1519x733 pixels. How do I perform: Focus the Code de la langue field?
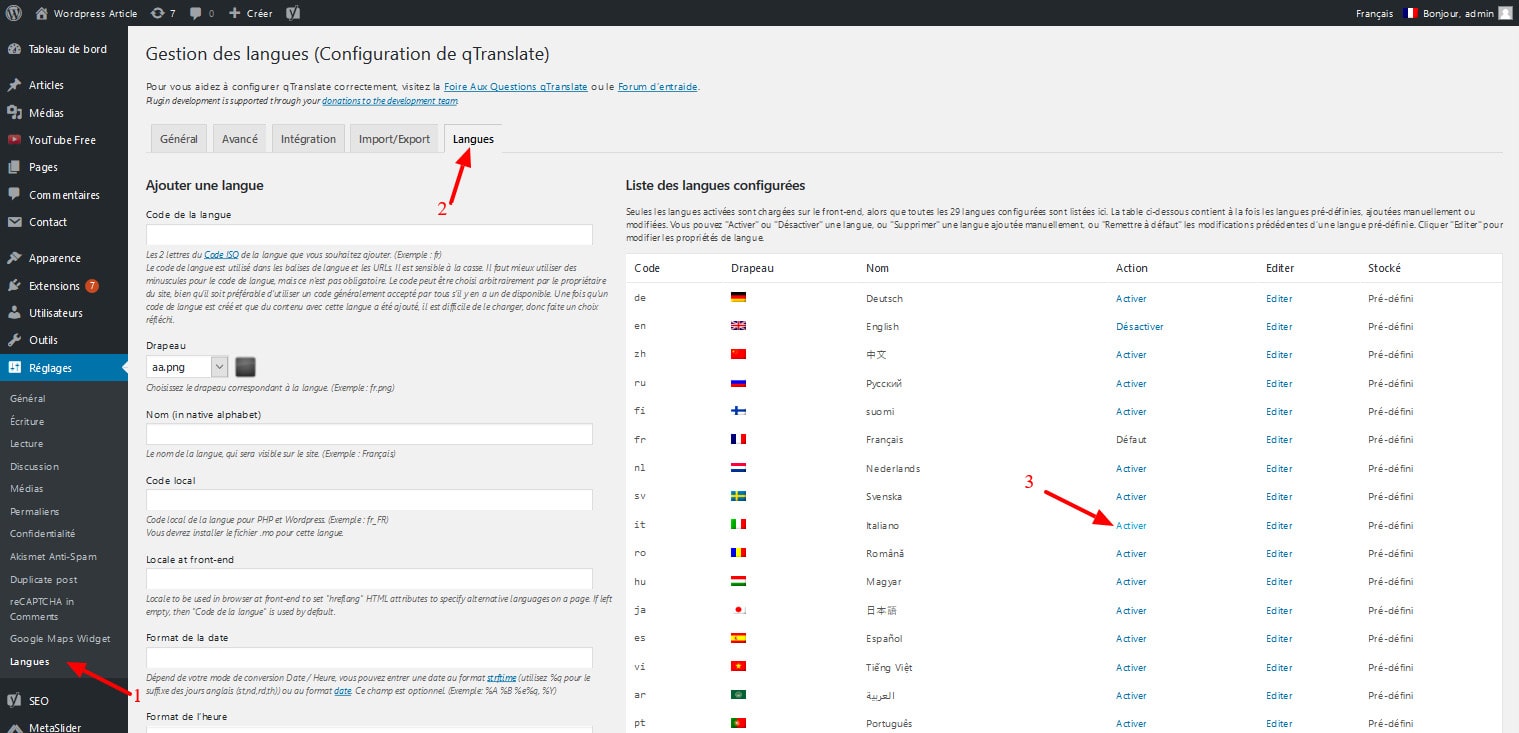(x=369, y=235)
